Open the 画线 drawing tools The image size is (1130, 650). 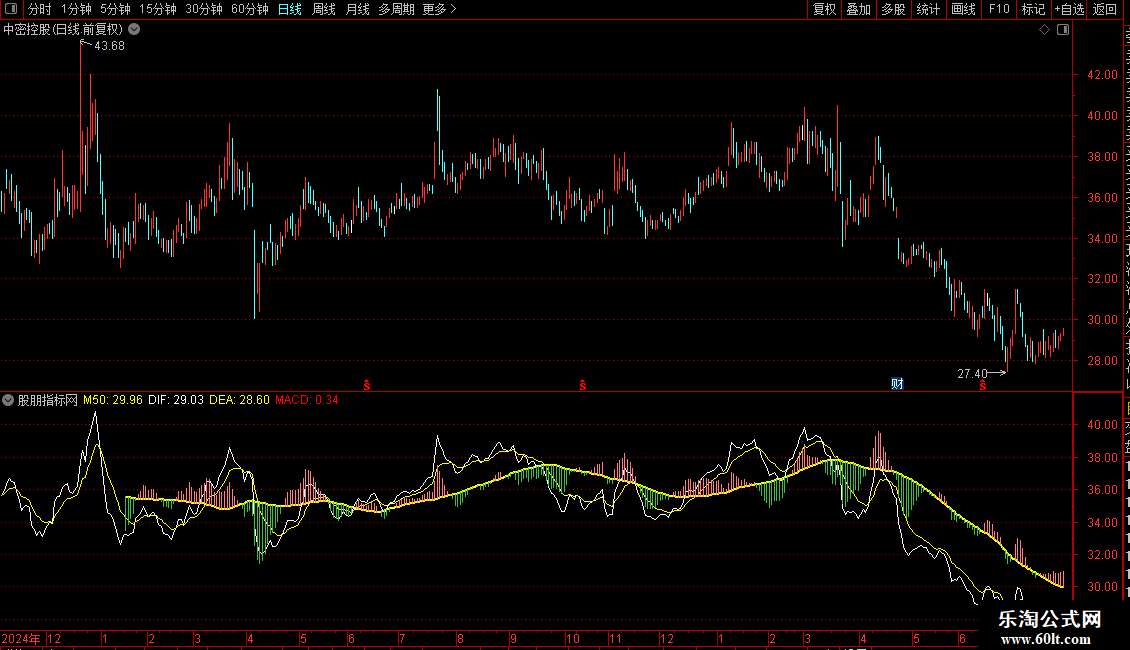[963, 9]
